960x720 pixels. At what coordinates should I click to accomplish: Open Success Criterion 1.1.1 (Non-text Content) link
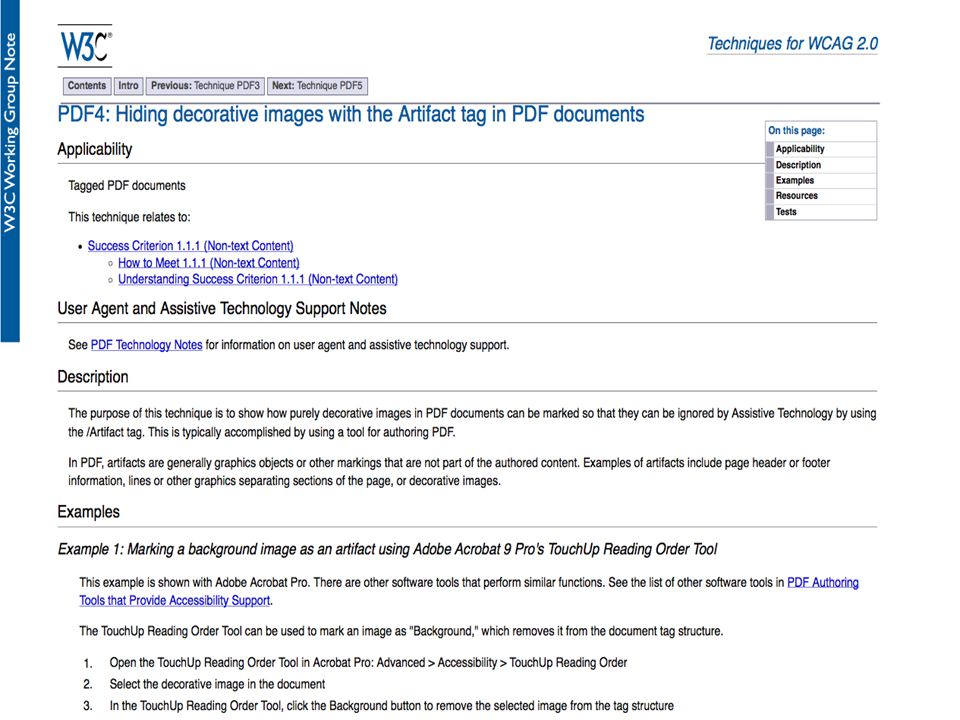(190, 246)
